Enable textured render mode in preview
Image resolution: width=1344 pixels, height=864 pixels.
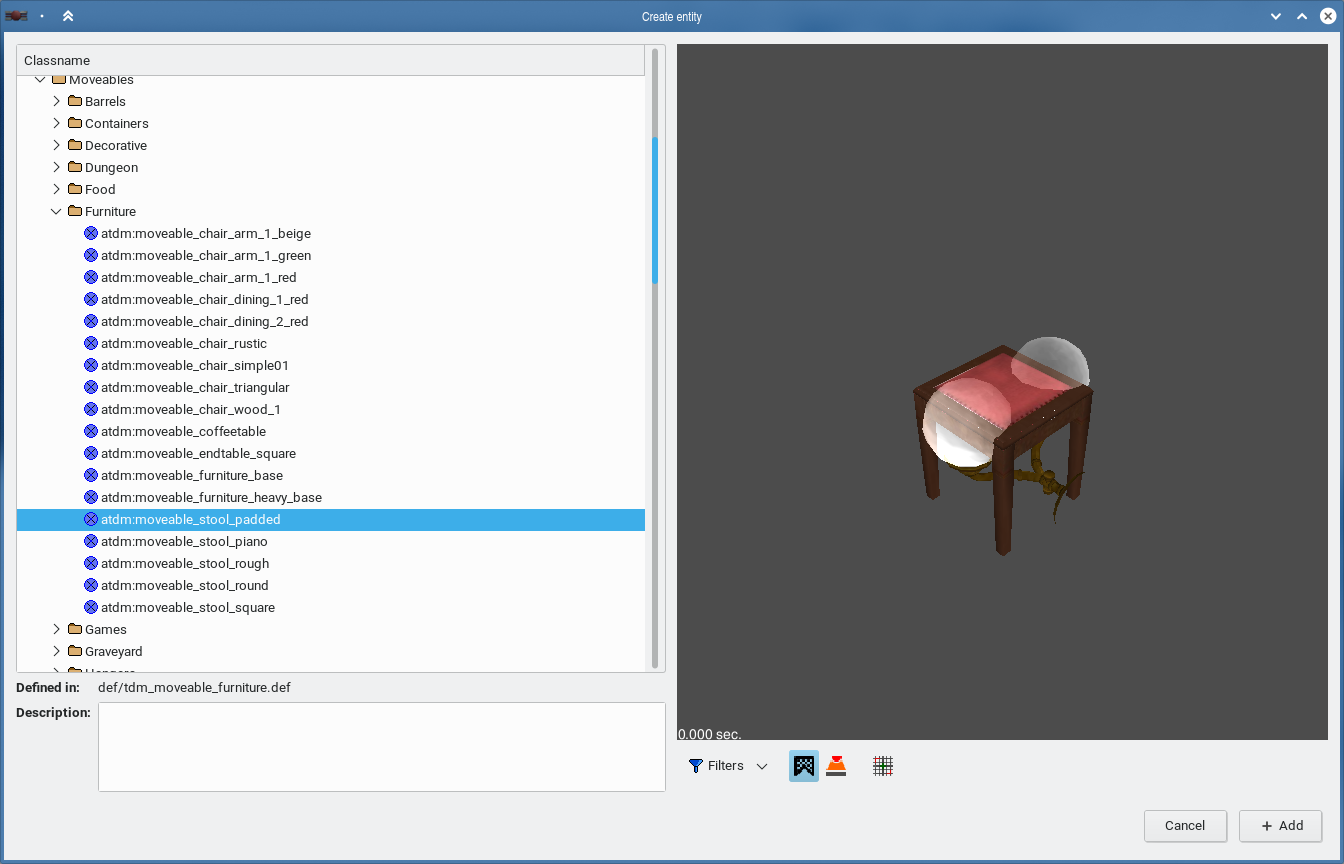(x=803, y=766)
